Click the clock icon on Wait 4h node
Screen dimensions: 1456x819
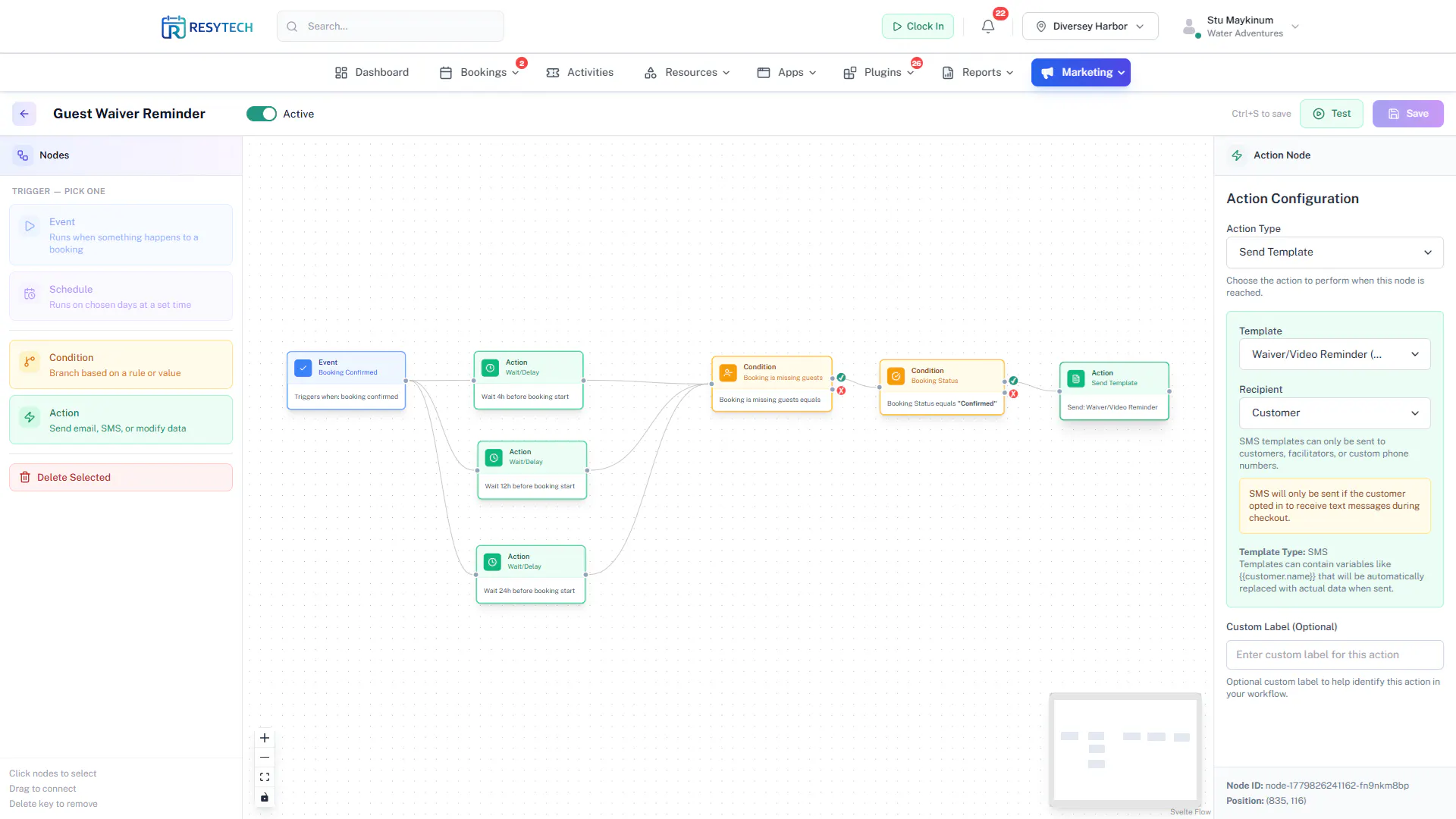coord(491,368)
